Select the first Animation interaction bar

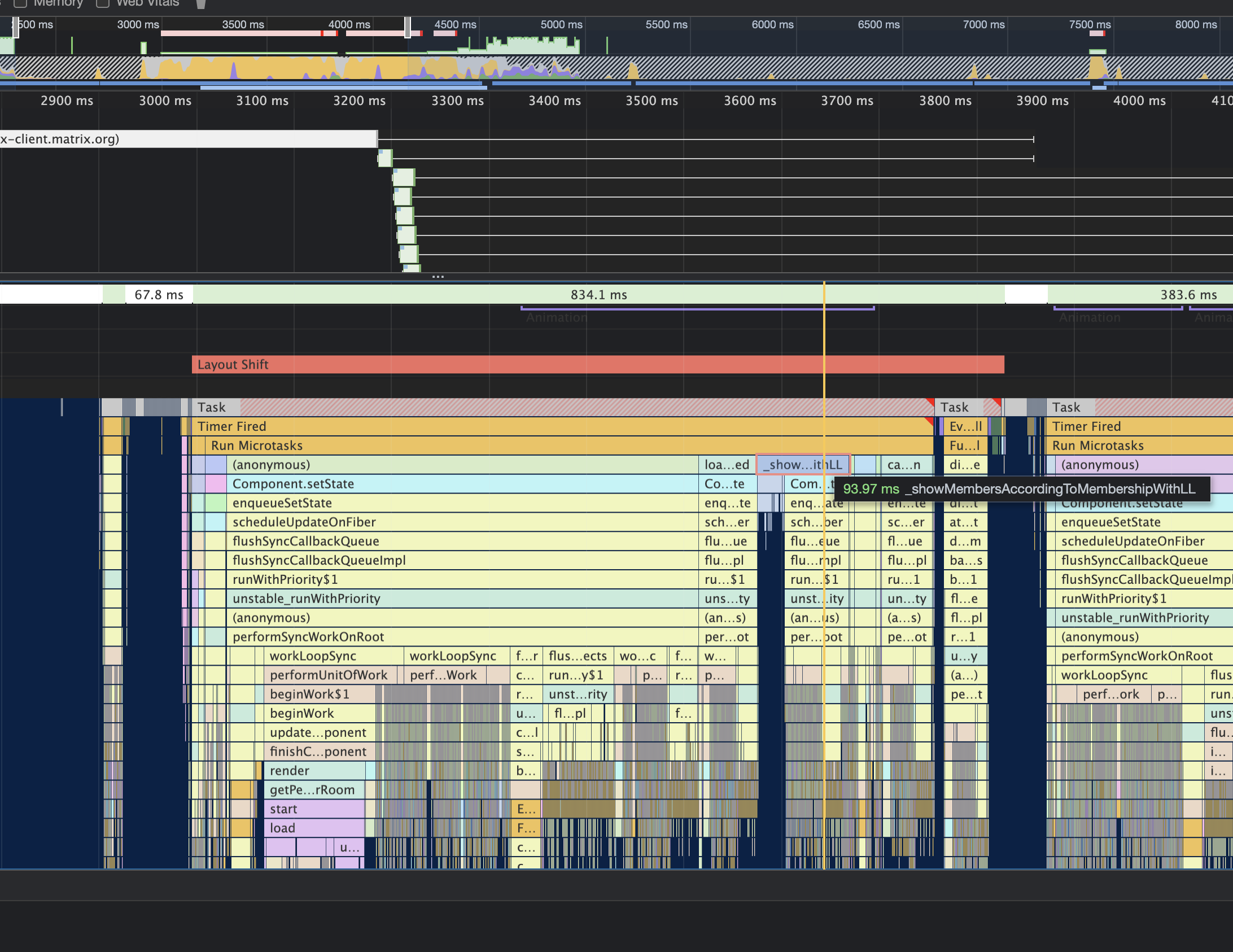coord(697,308)
